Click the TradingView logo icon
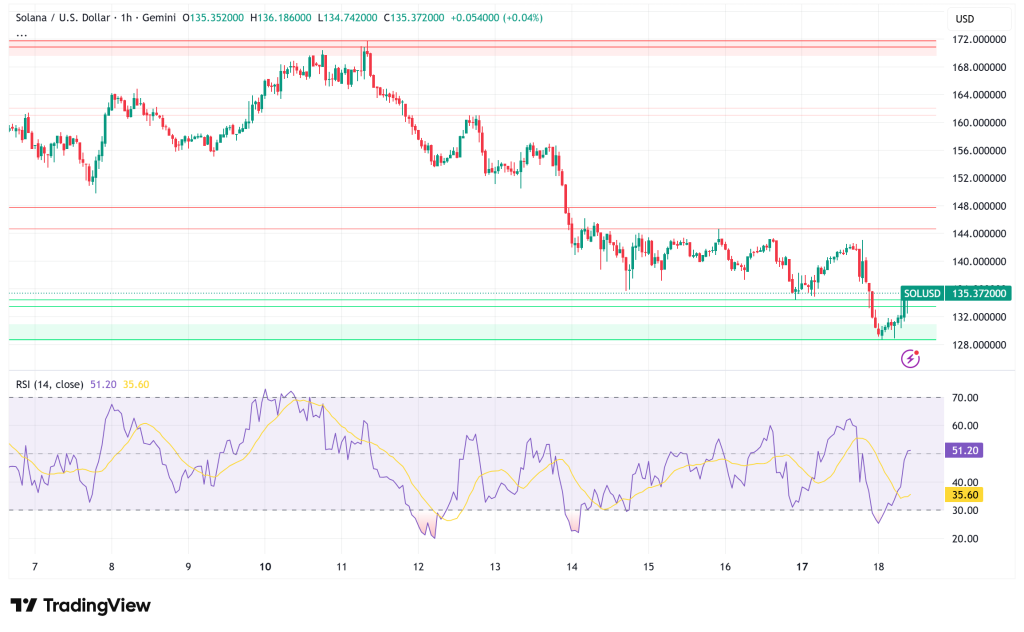The height and width of the screenshot is (632, 1024). tap(24, 606)
